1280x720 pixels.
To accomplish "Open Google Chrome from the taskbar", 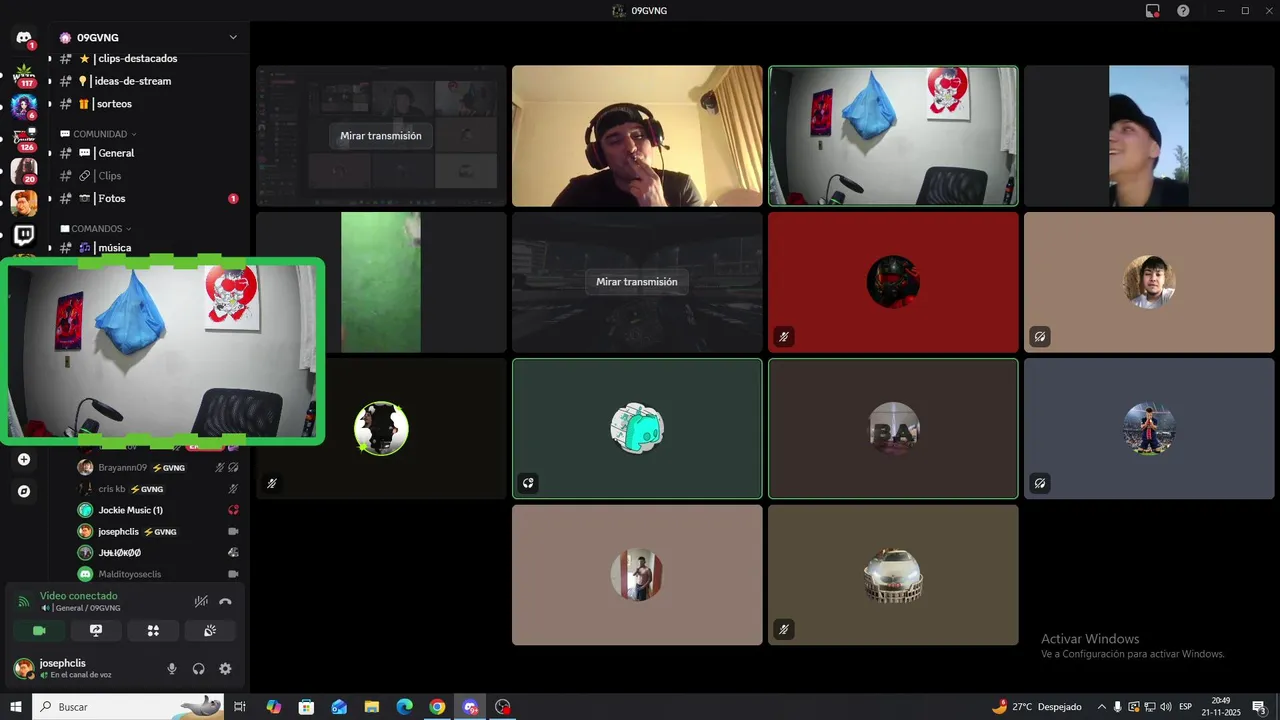I will pyautogui.click(x=437, y=707).
